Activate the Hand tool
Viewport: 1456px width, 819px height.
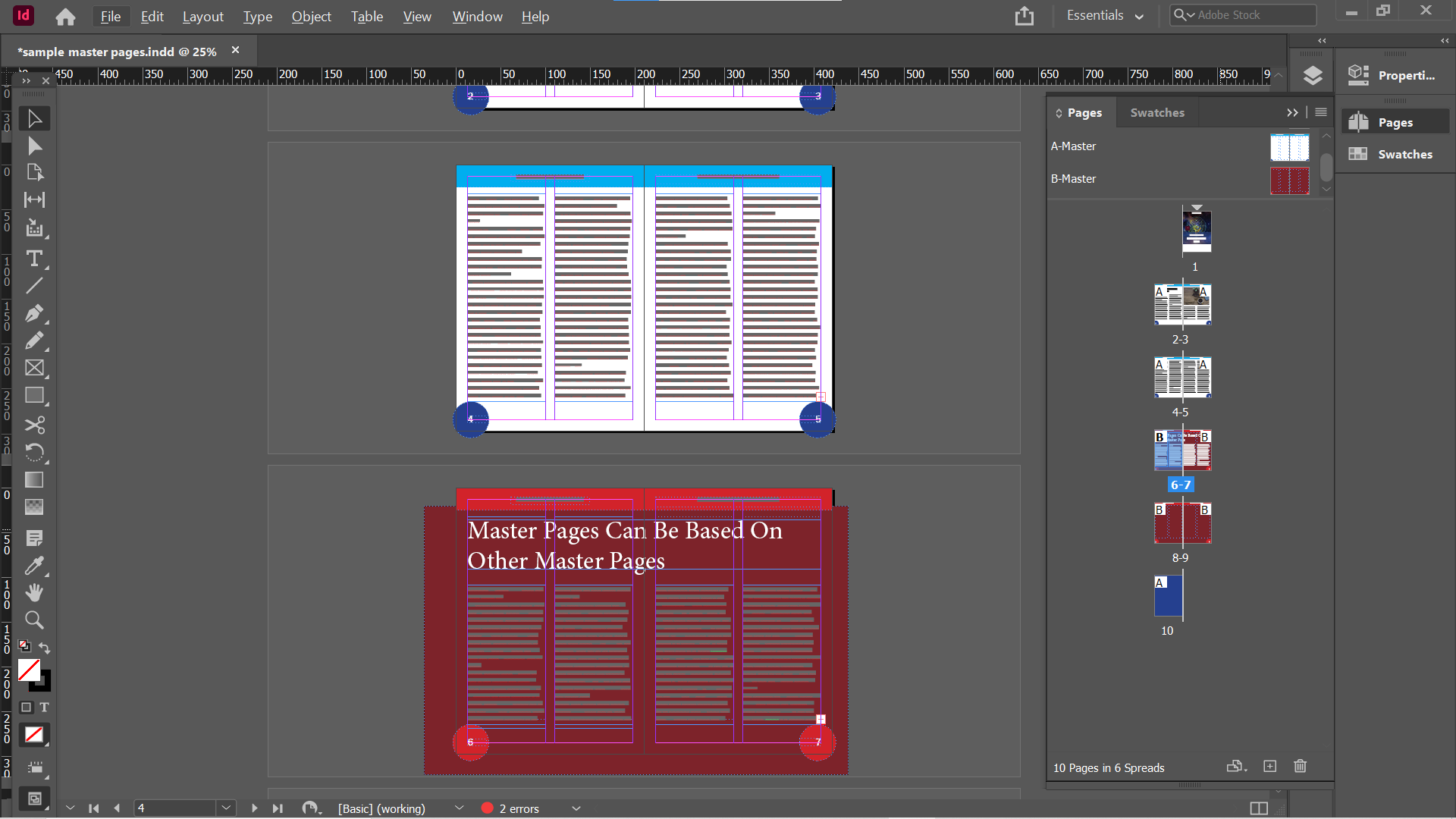(34, 592)
